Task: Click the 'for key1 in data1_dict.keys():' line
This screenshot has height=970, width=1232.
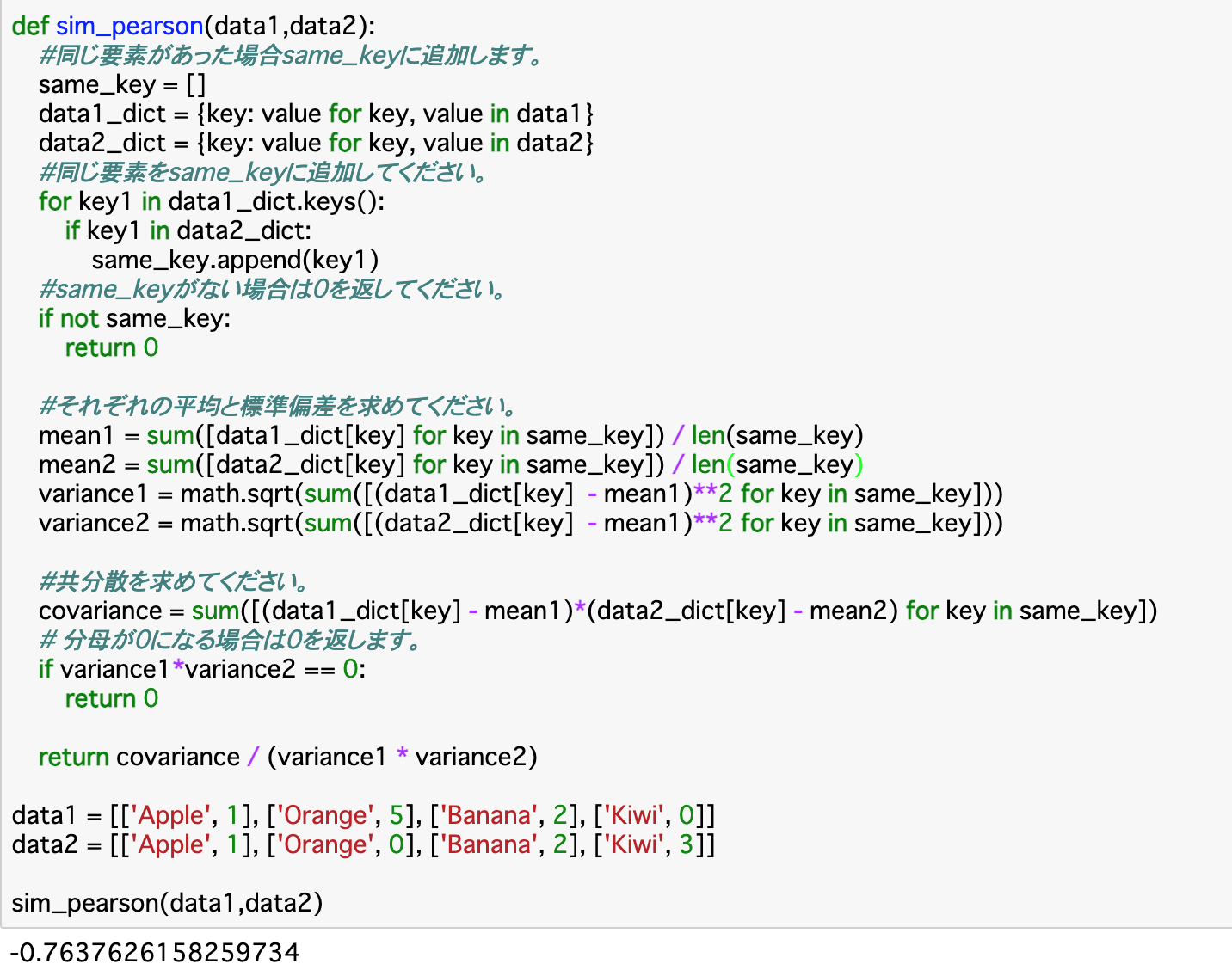Action: pyautogui.click(x=212, y=201)
